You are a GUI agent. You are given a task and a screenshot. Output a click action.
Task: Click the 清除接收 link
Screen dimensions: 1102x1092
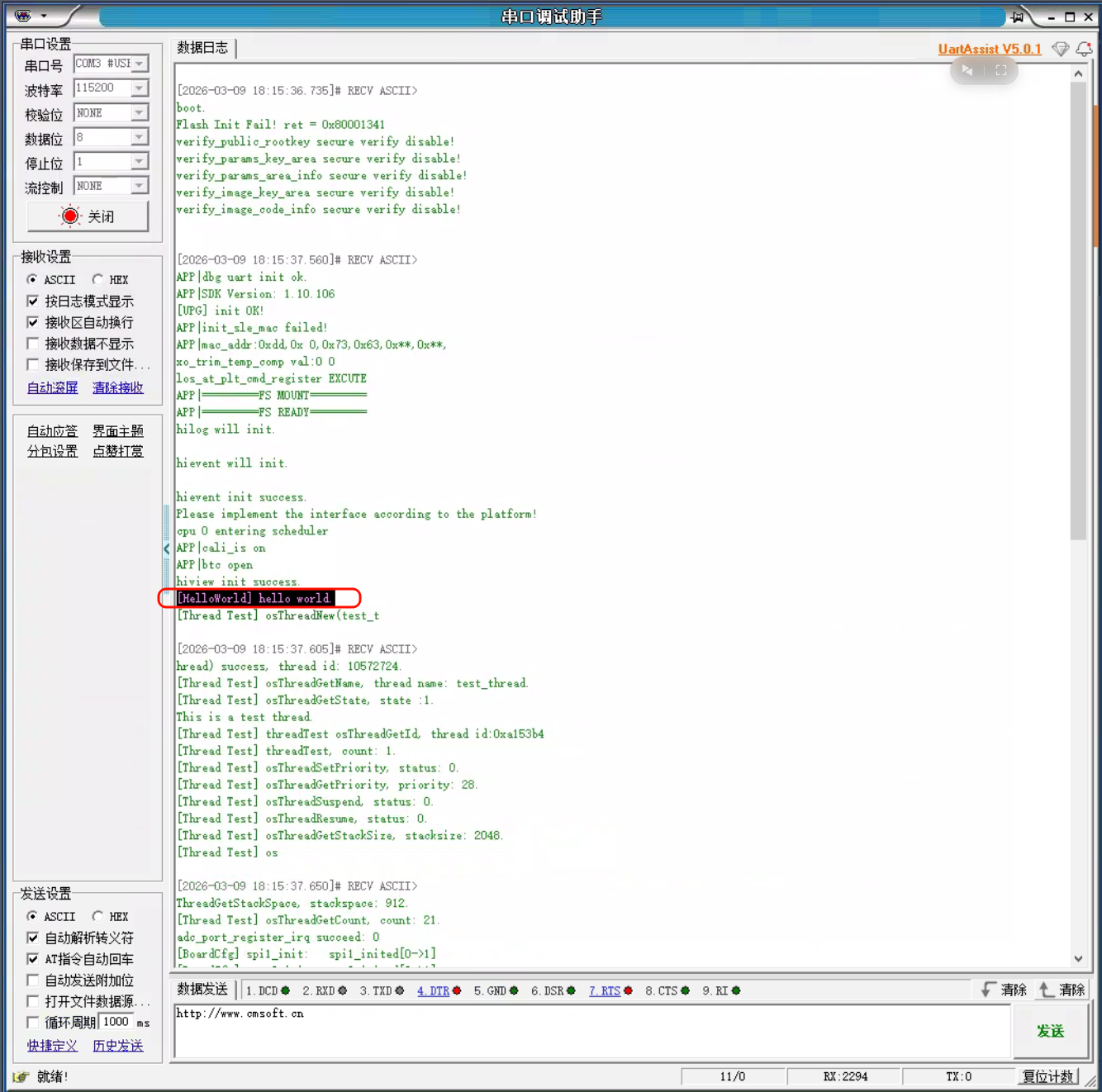[x=118, y=387]
